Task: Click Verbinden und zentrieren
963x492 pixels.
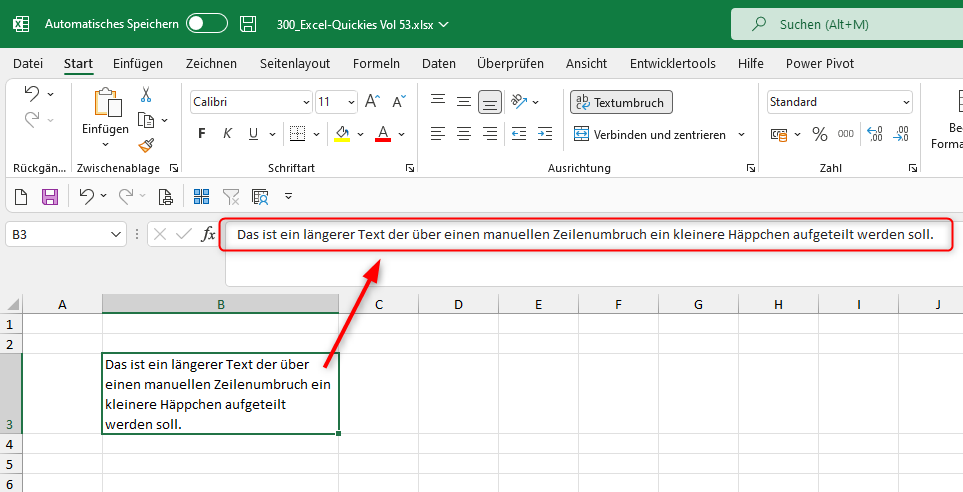Action: [650, 135]
